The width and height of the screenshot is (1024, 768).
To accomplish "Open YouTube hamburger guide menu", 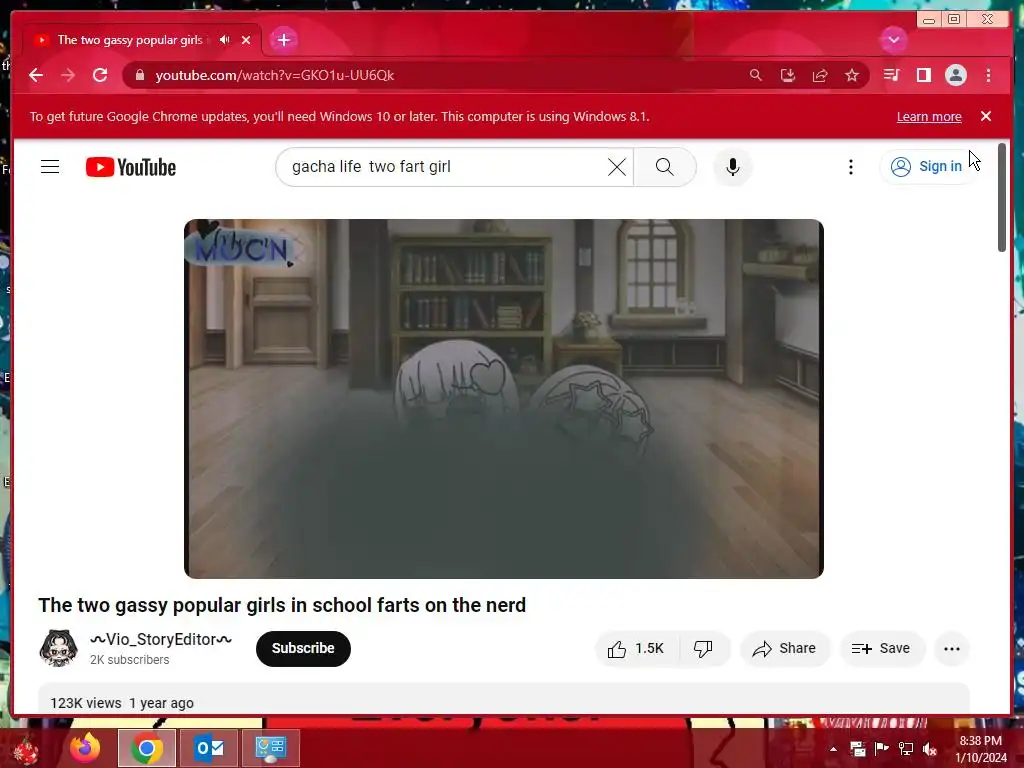I will point(50,167).
